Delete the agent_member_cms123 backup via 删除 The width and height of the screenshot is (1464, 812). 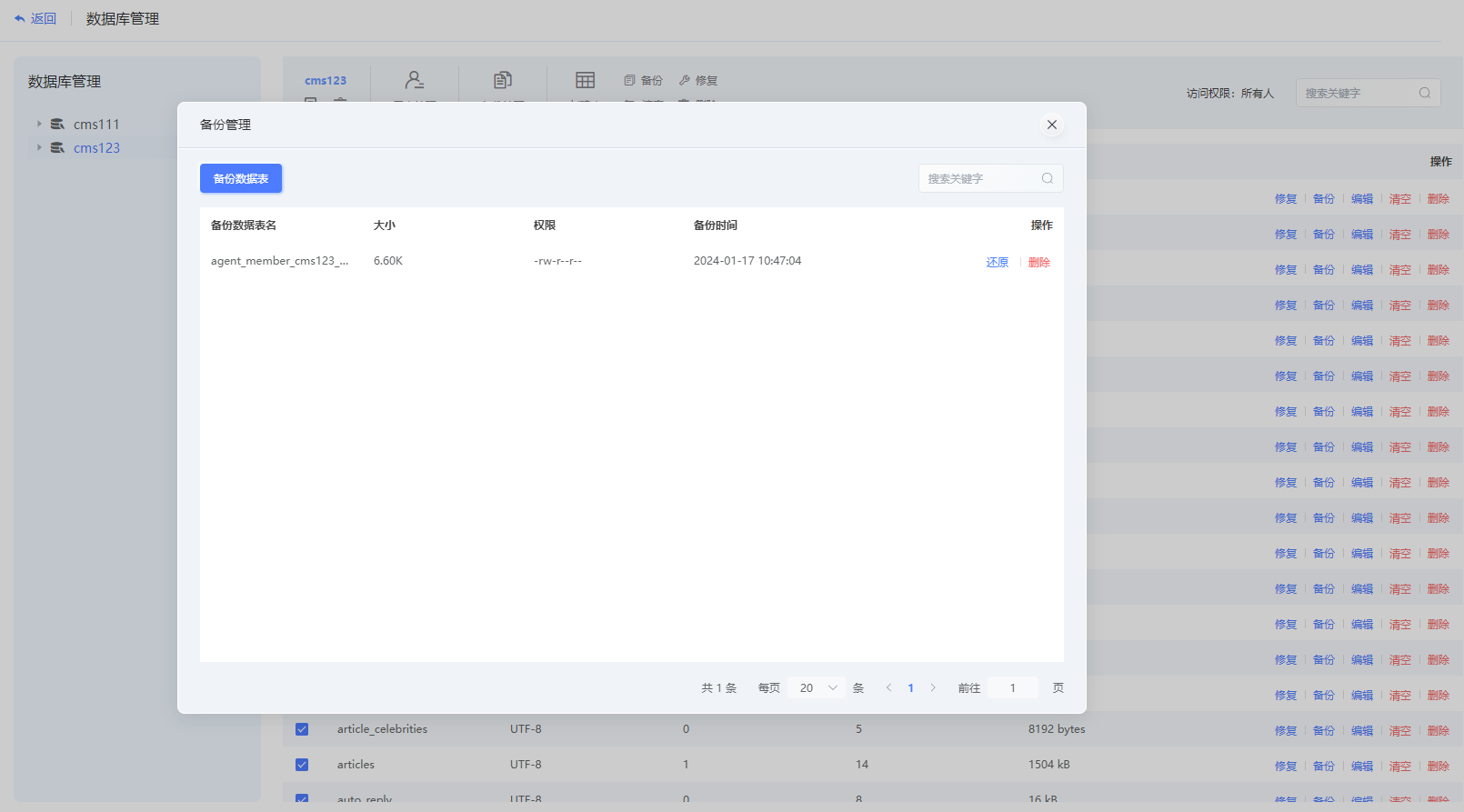point(1039,262)
